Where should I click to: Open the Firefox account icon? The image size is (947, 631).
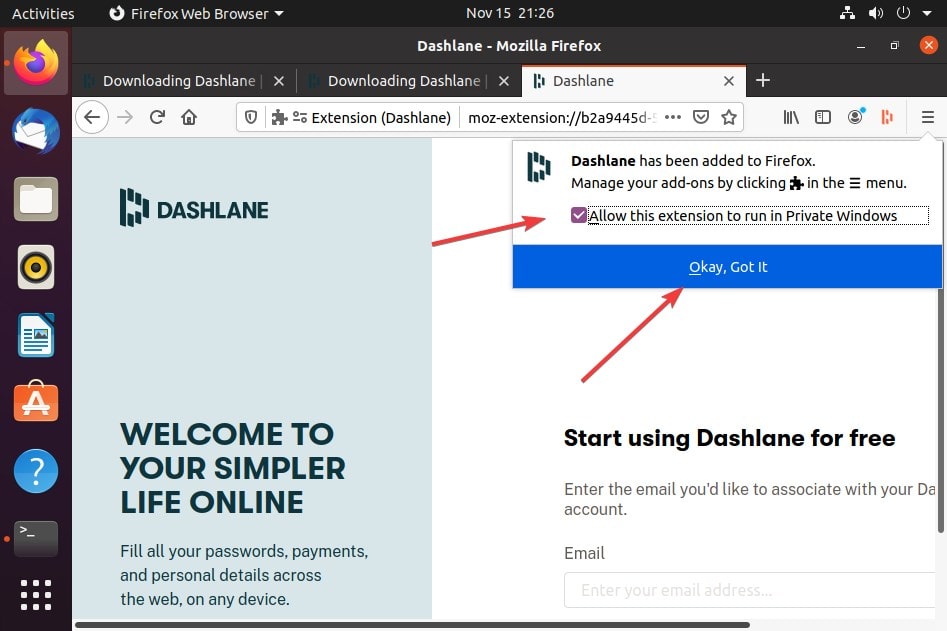(855, 117)
